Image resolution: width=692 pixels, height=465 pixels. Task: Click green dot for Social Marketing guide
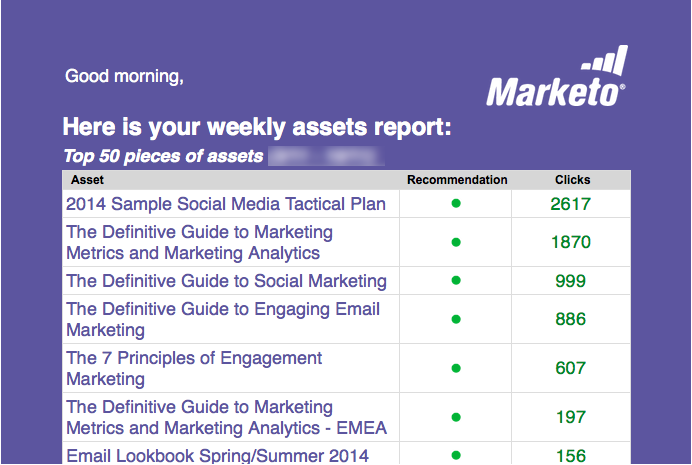point(456,281)
